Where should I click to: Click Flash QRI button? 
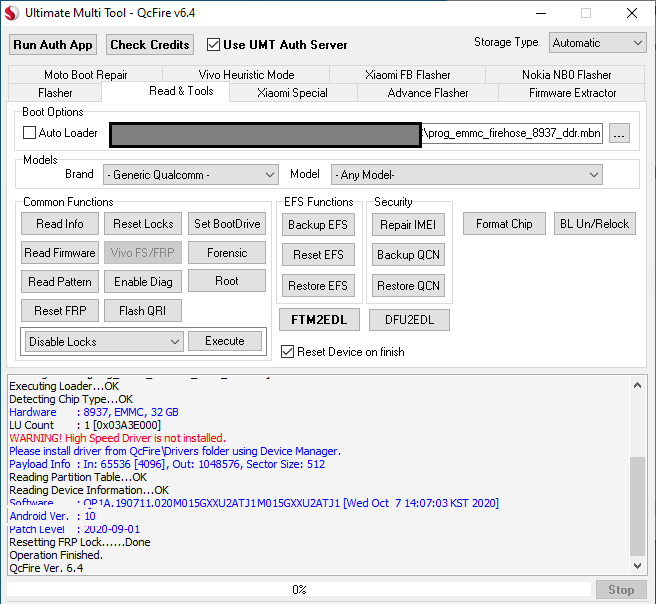pos(143,310)
